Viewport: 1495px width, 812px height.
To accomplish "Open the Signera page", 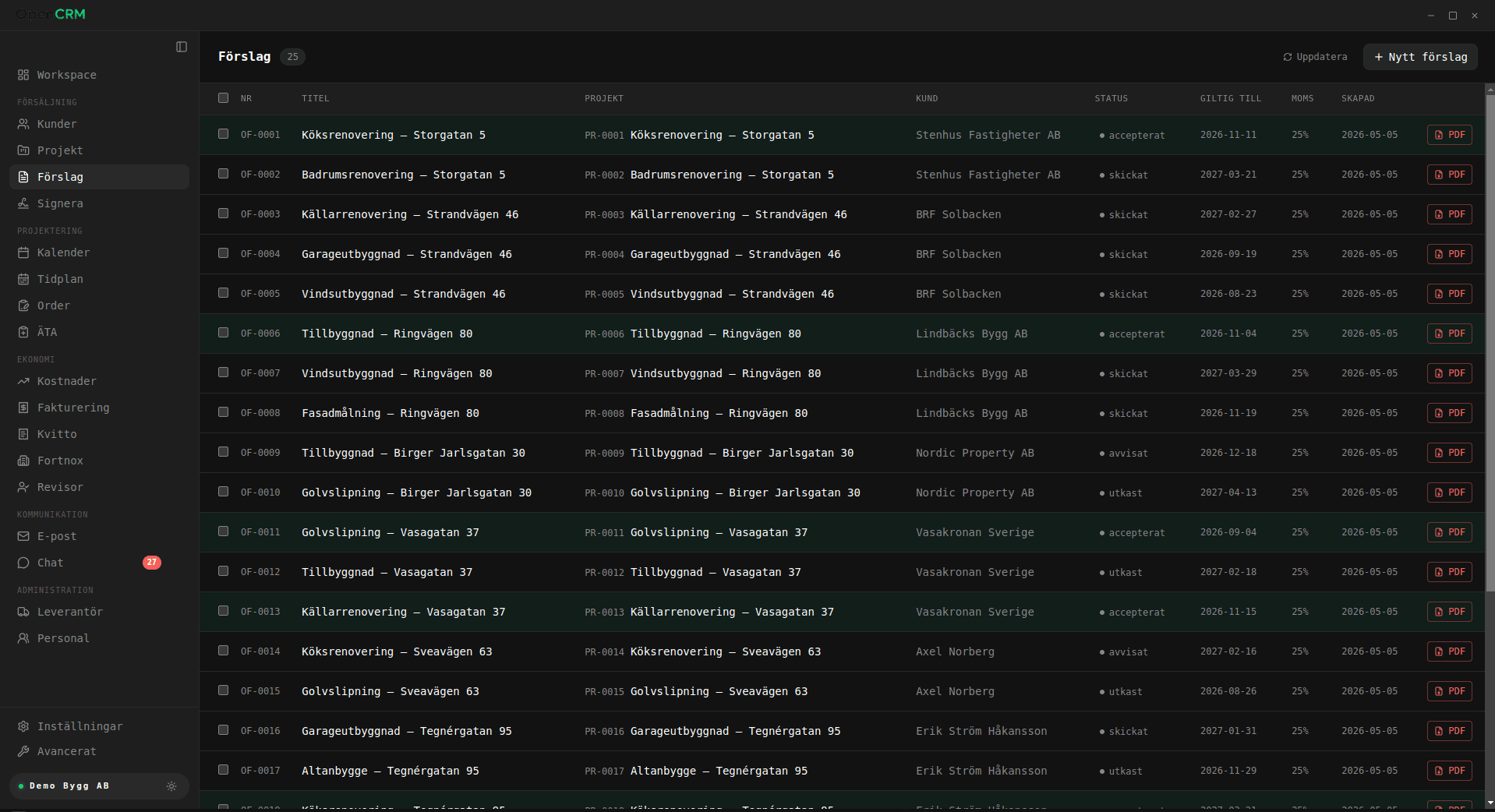I will [x=100, y=203].
